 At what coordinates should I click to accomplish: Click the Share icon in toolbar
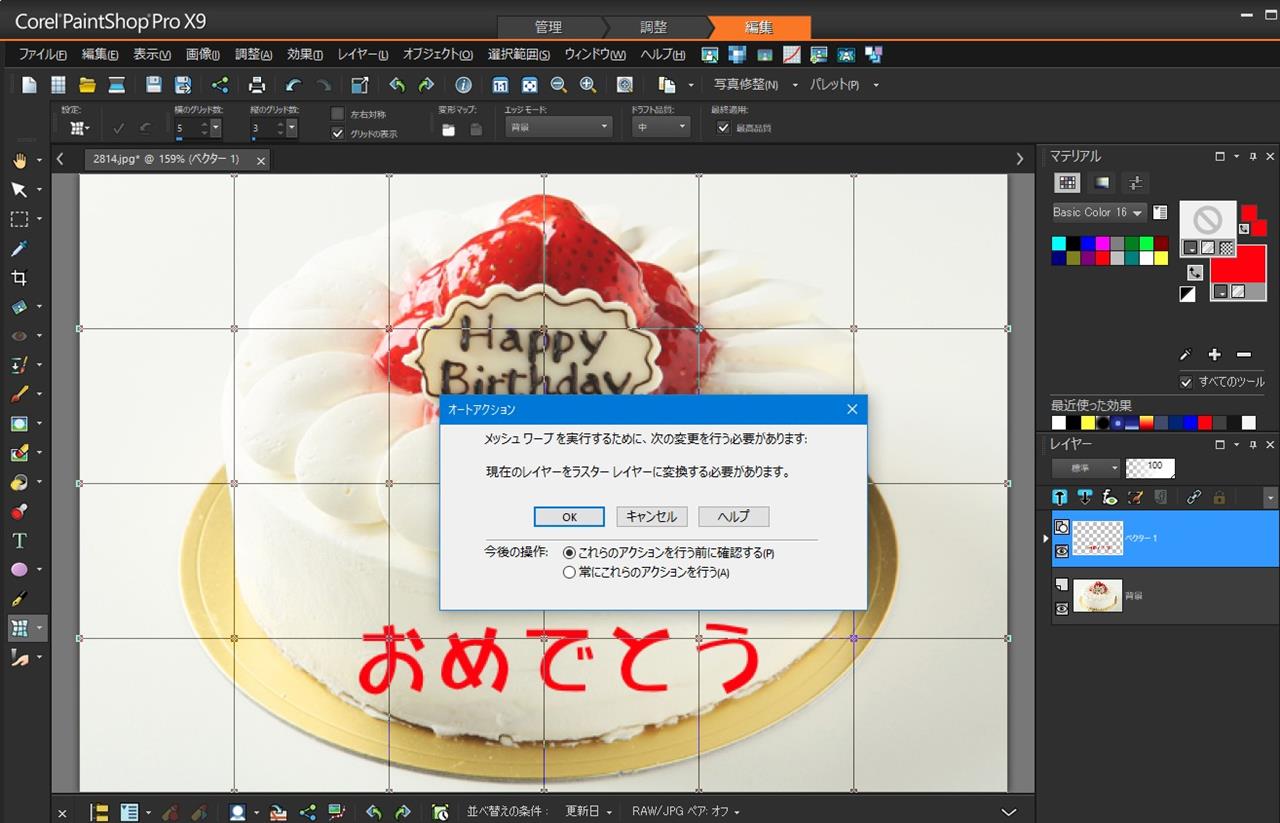tap(220, 85)
